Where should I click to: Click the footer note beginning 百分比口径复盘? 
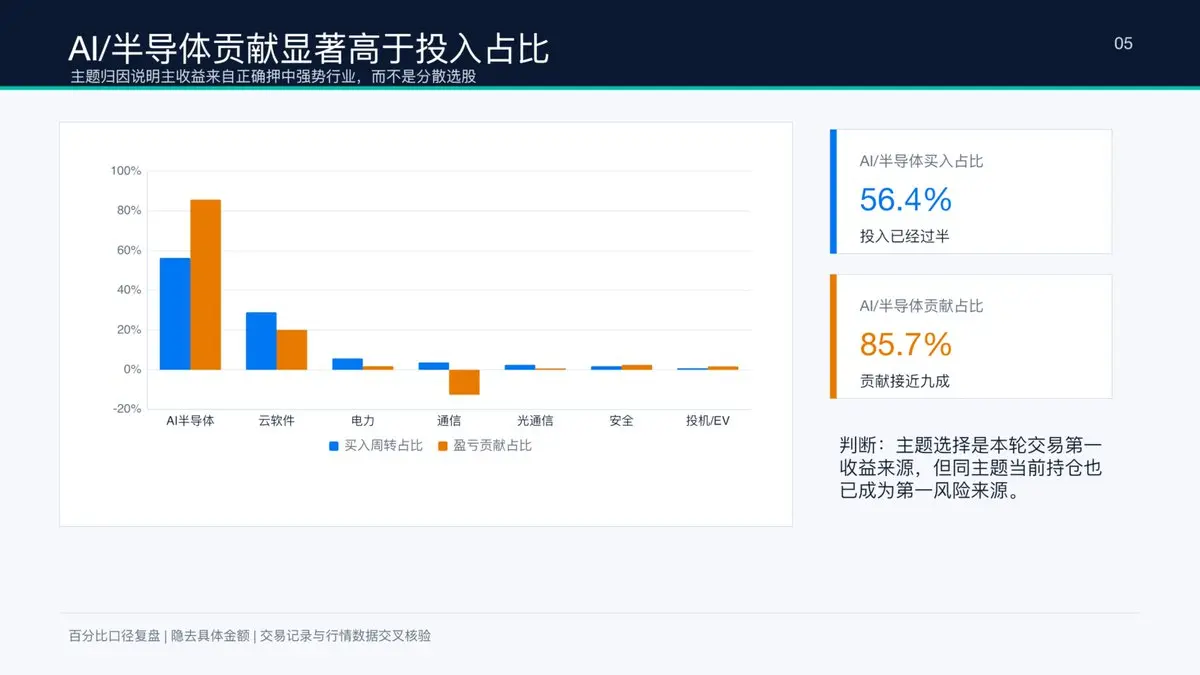tap(250, 635)
